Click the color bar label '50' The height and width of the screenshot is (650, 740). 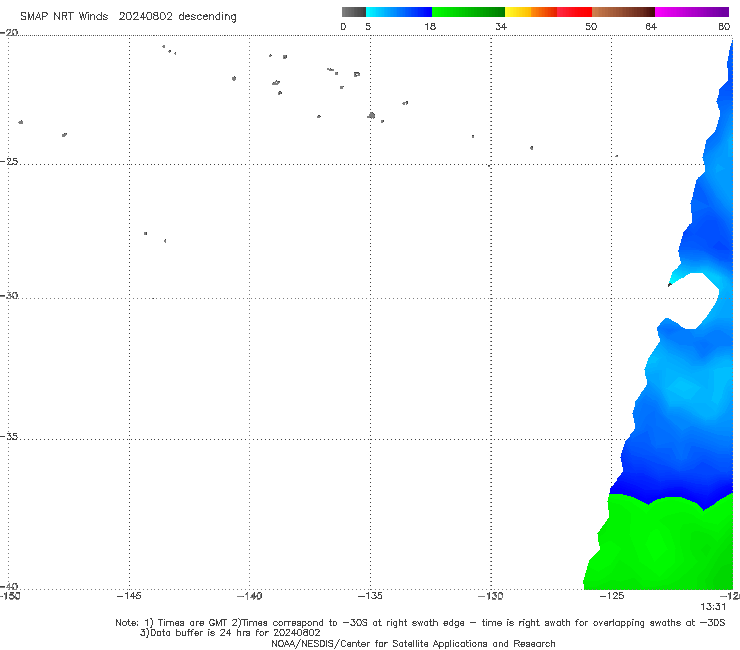(x=591, y=26)
